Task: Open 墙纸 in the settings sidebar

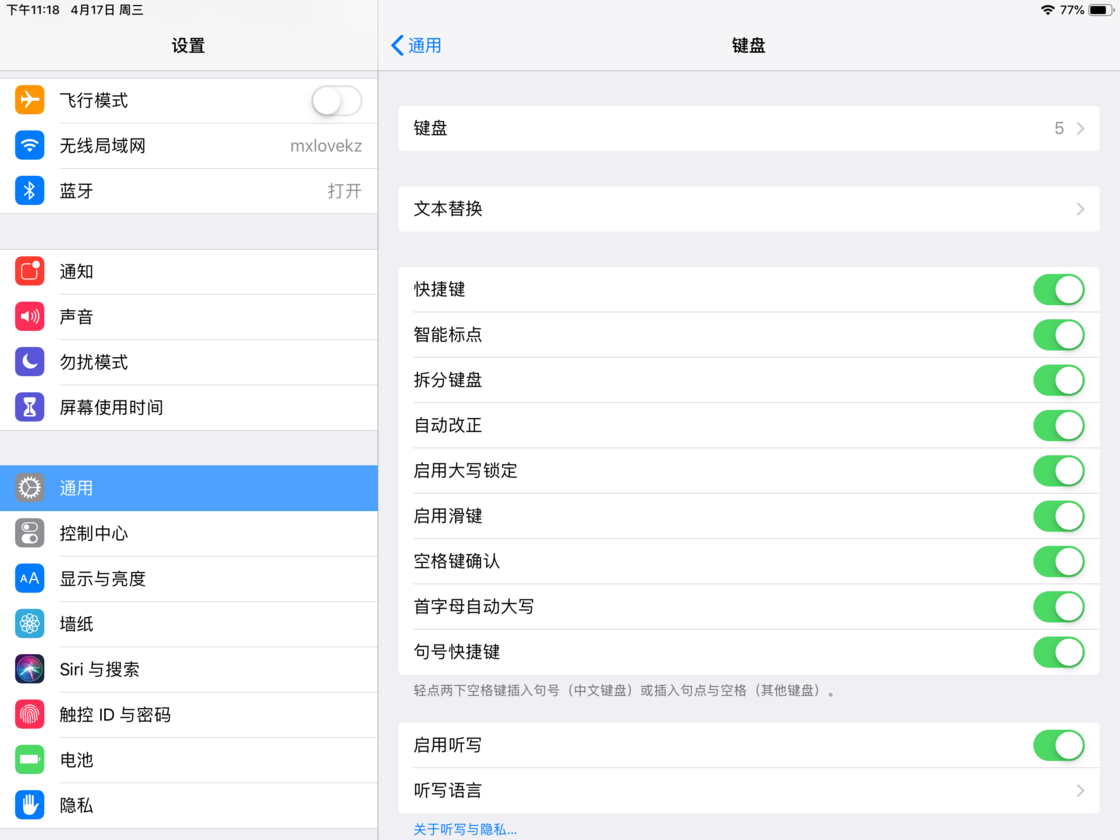Action: coord(189,624)
